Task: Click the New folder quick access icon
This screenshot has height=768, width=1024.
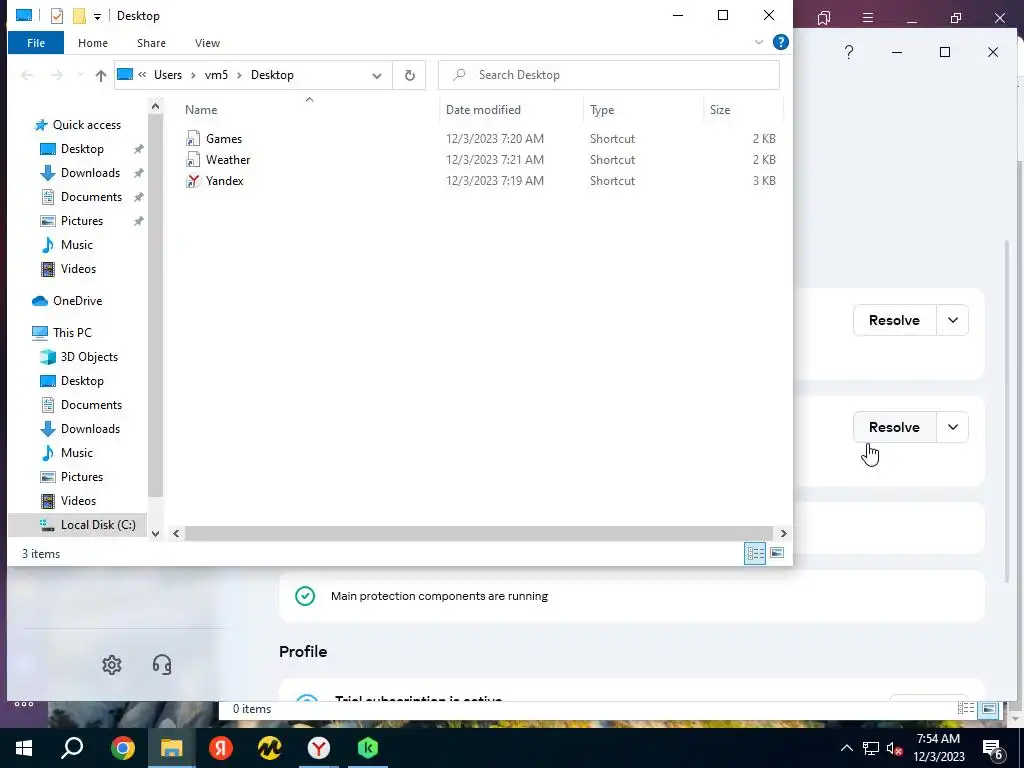Action: (79, 16)
